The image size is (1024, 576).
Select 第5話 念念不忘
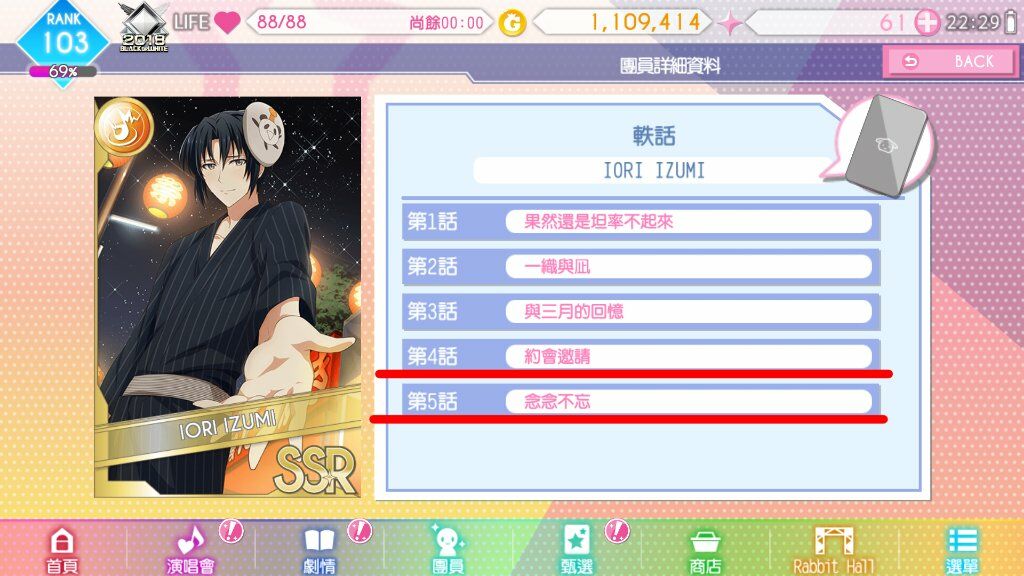[x=641, y=400]
